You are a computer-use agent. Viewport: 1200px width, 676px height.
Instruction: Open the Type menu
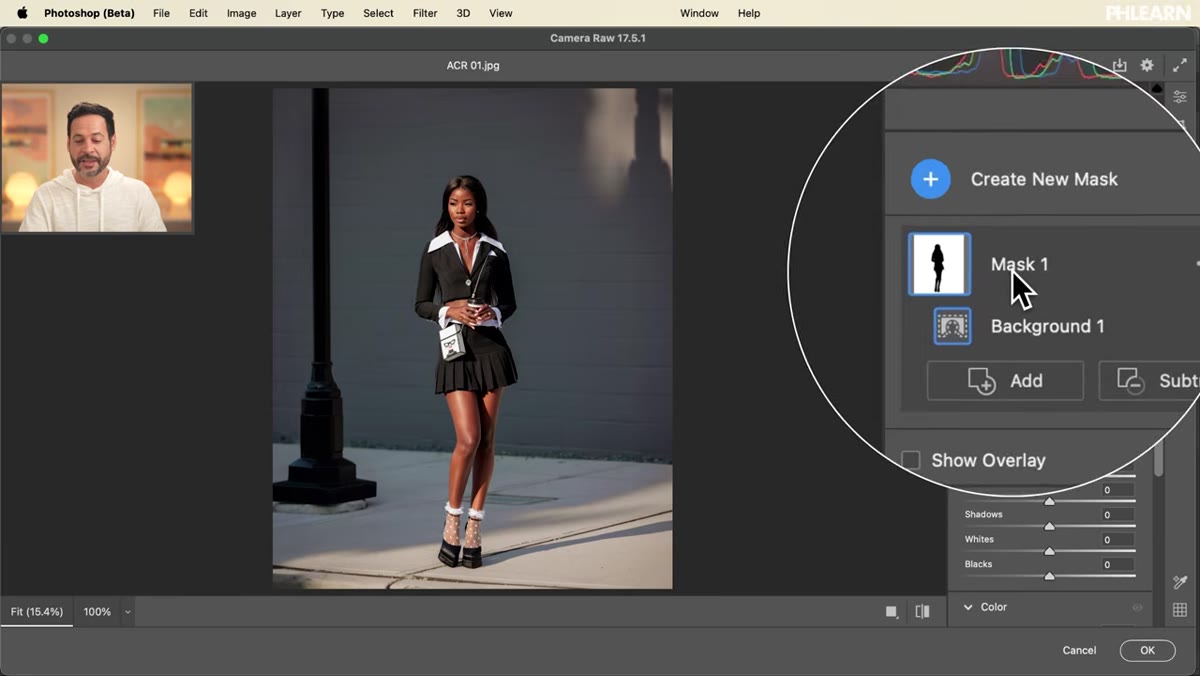332,13
